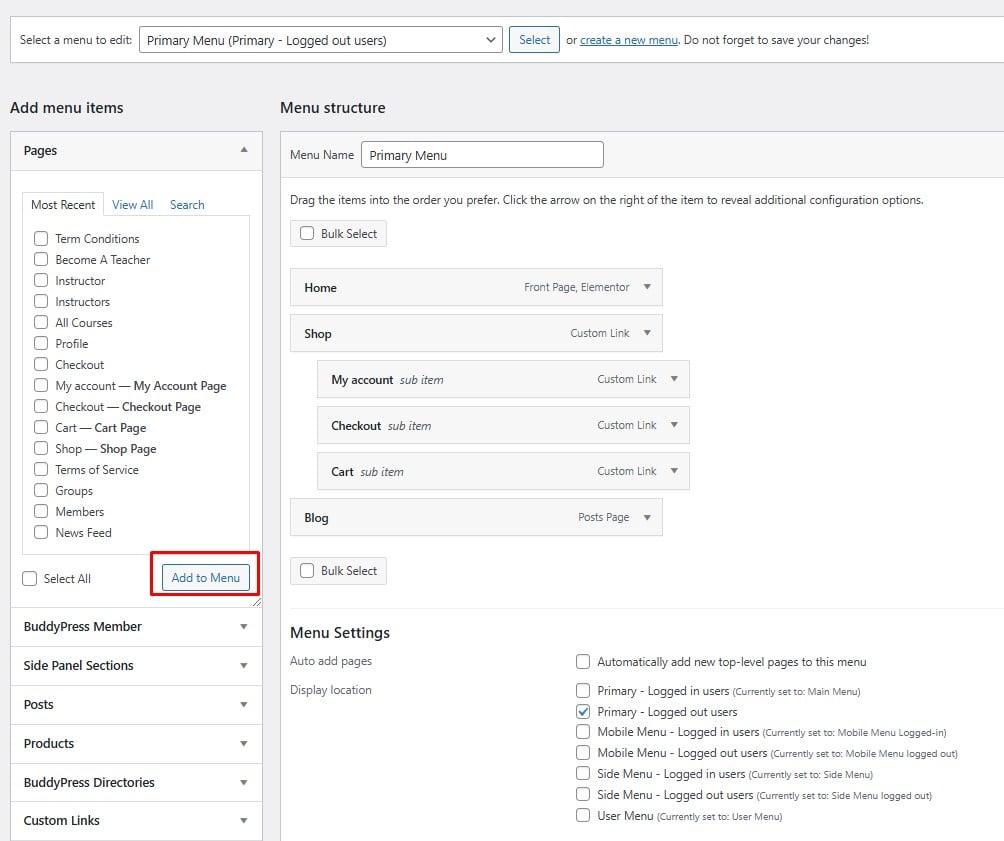Open the My account sub item arrow
This screenshot has height=841, width=1004.
click(674, 380)
